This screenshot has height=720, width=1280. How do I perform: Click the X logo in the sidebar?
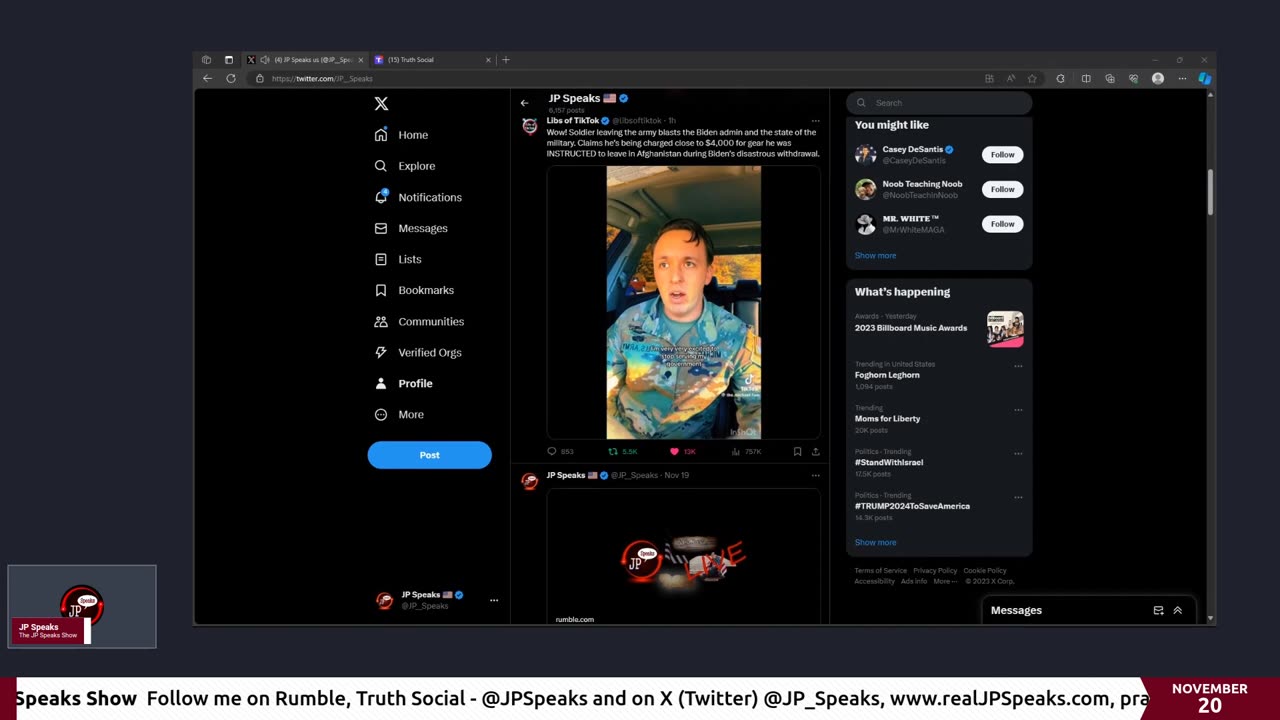pyautogui.click(x=381, y=104)
